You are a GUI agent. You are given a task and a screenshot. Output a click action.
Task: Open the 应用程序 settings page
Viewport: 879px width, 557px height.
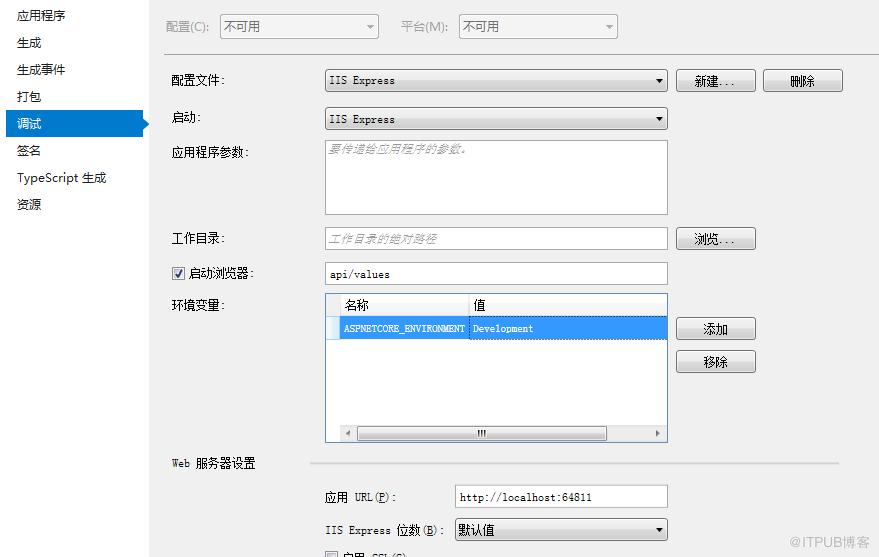click(41, 16)
